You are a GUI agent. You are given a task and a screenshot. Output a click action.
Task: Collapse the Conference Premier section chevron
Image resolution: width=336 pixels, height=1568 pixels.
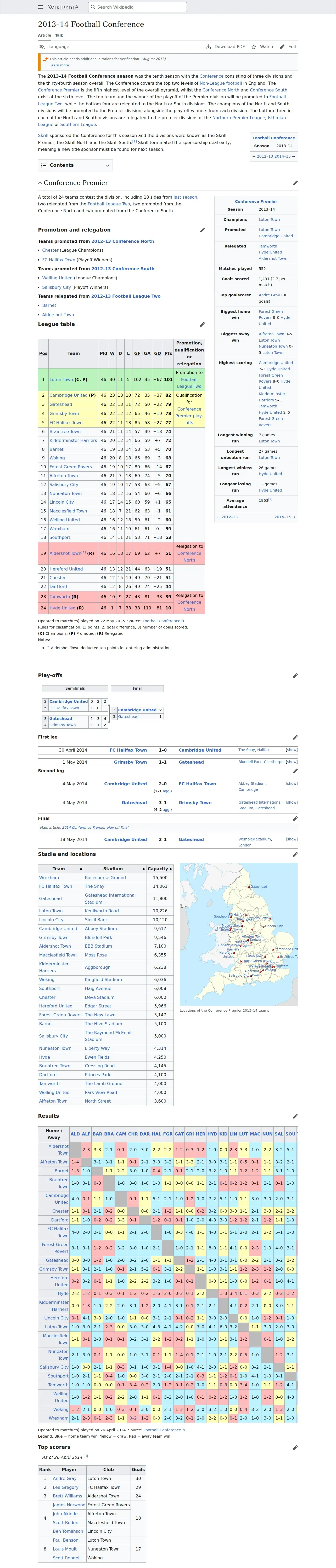[x=40, y=183]
